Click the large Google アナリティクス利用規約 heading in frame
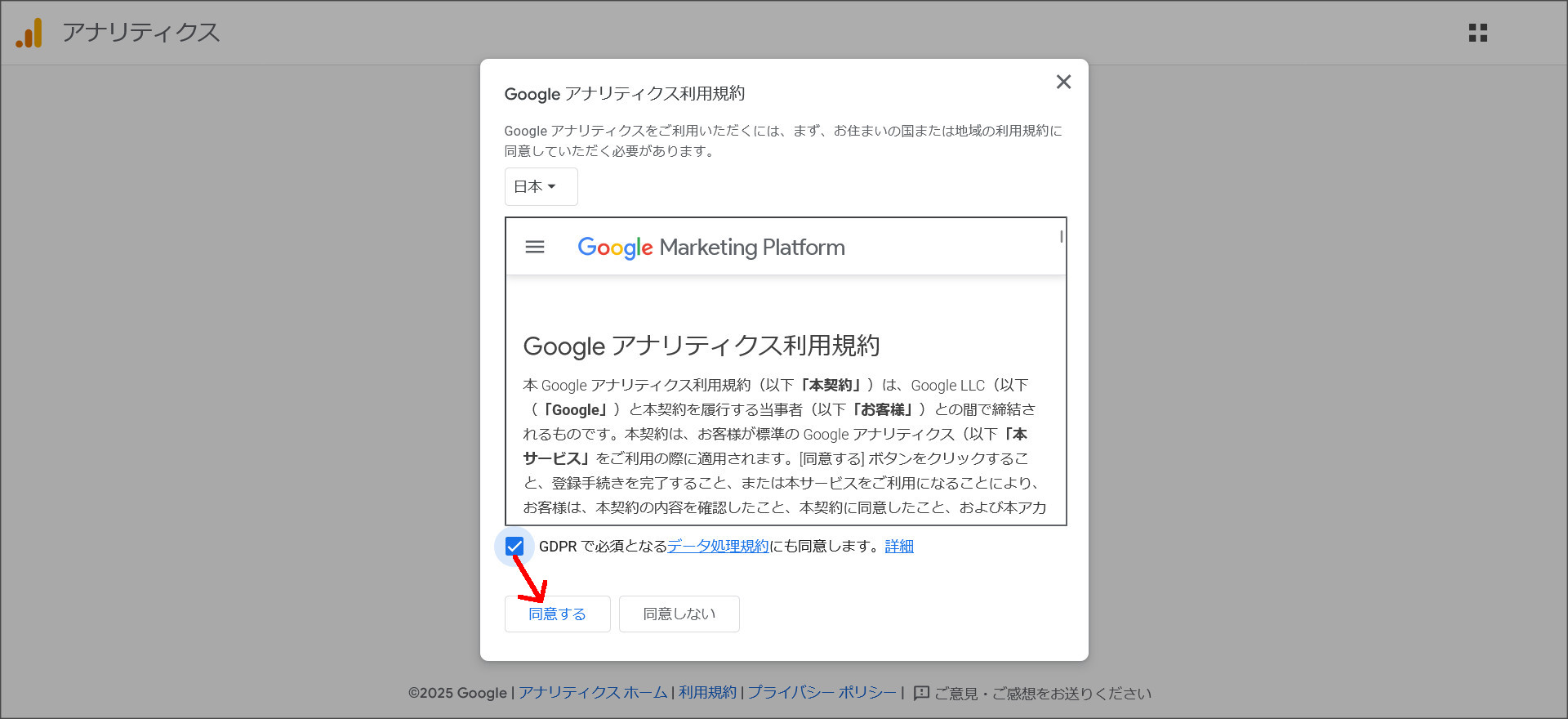Screen dimensions: 1568x719 702,346
